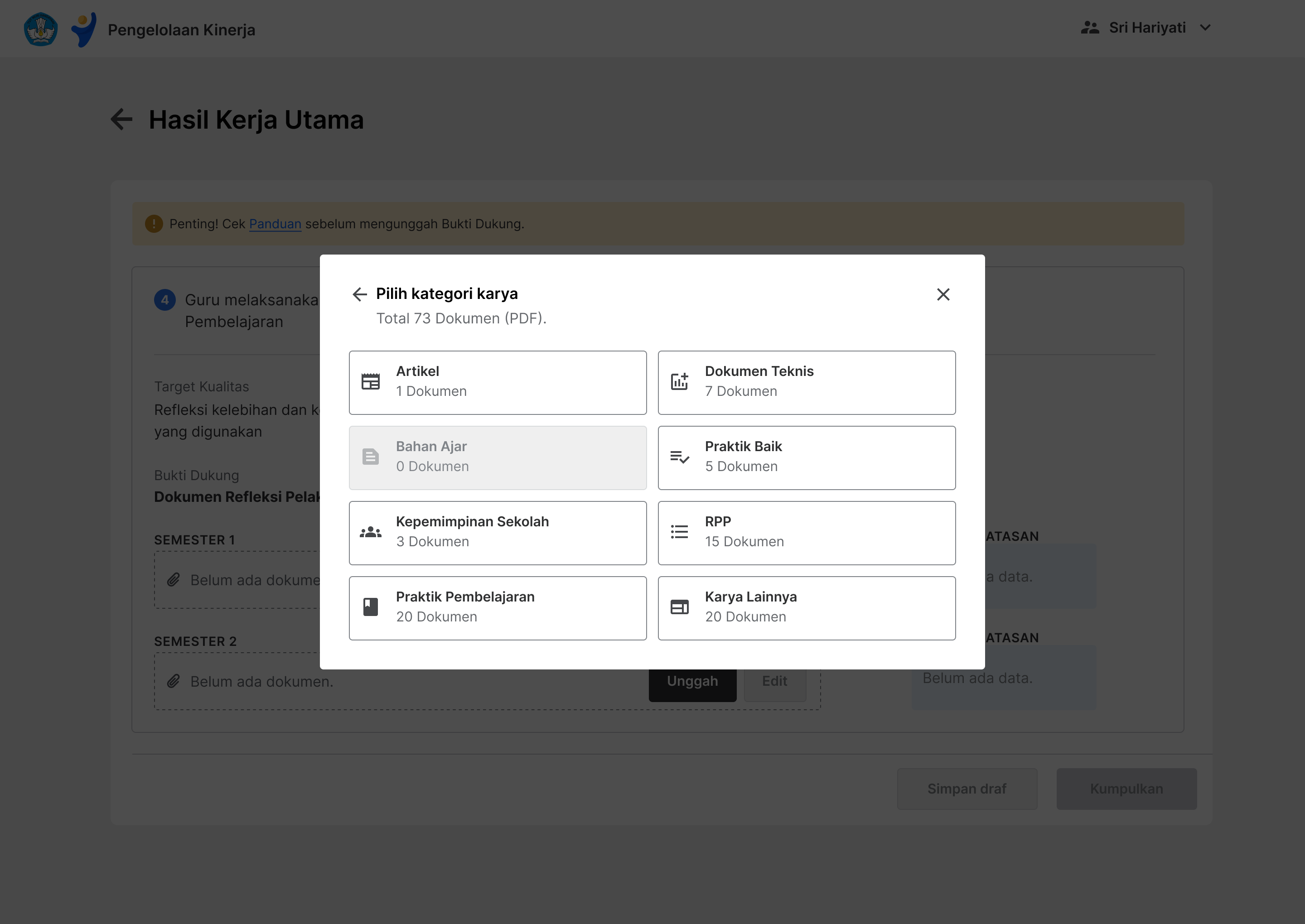Click the Simpan draf button
1305x924 pixels.
967,788
